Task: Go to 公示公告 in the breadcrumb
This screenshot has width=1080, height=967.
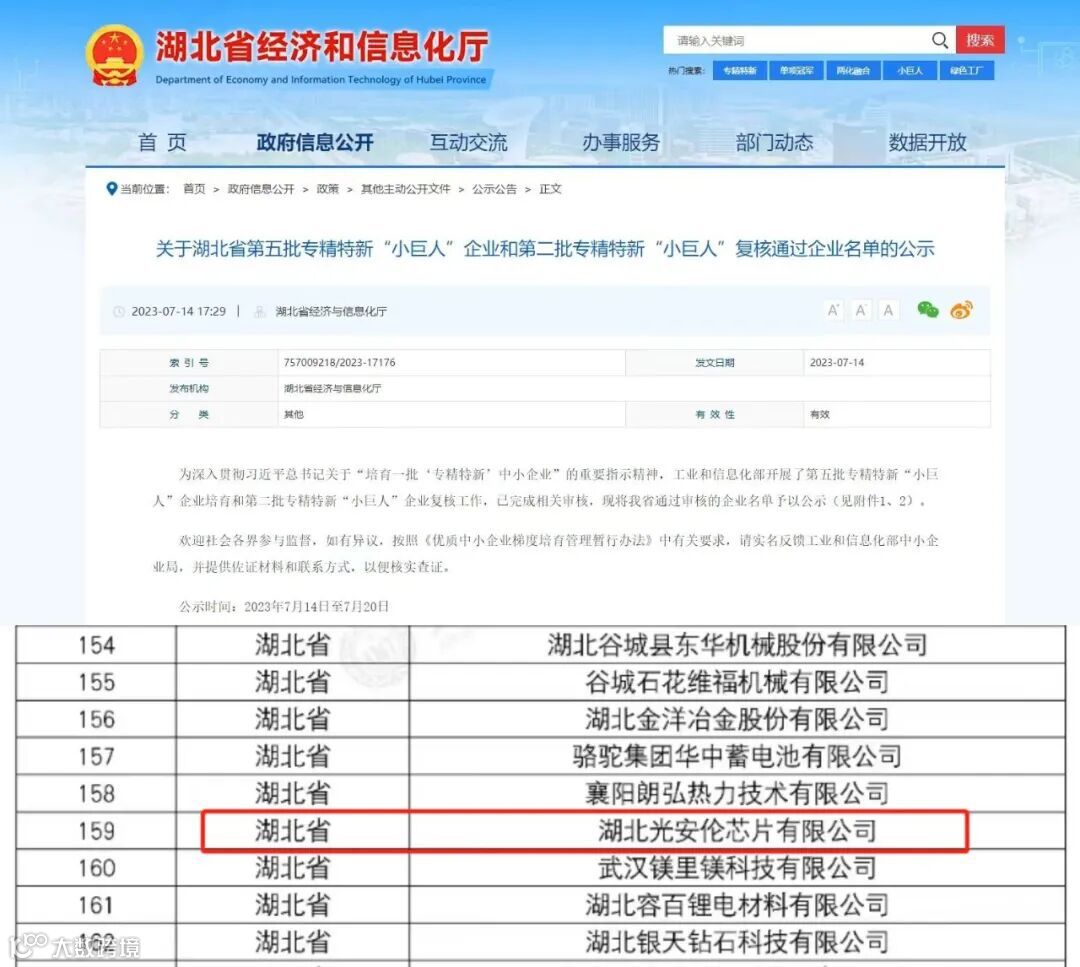Action: [495, 189]
